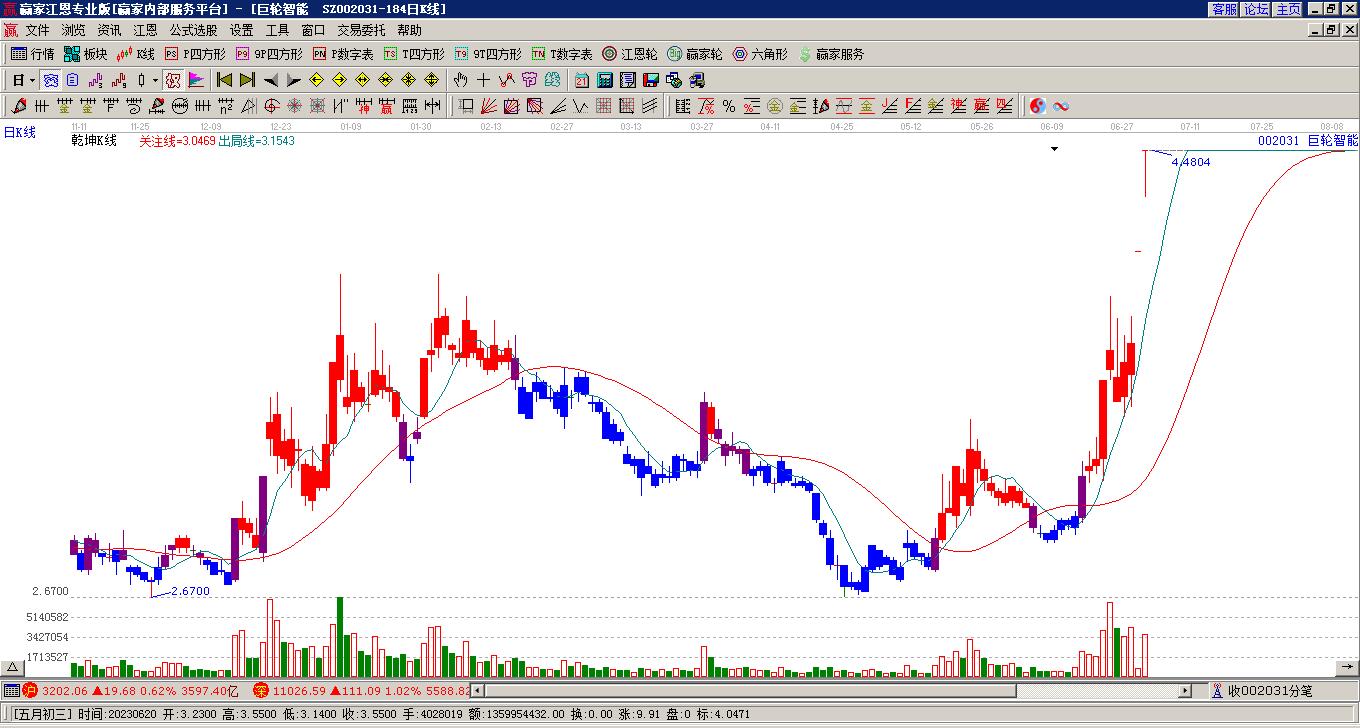Open the 江恩 menu
Viewport: 1360px width, 728px height.
tap(145, 30)
